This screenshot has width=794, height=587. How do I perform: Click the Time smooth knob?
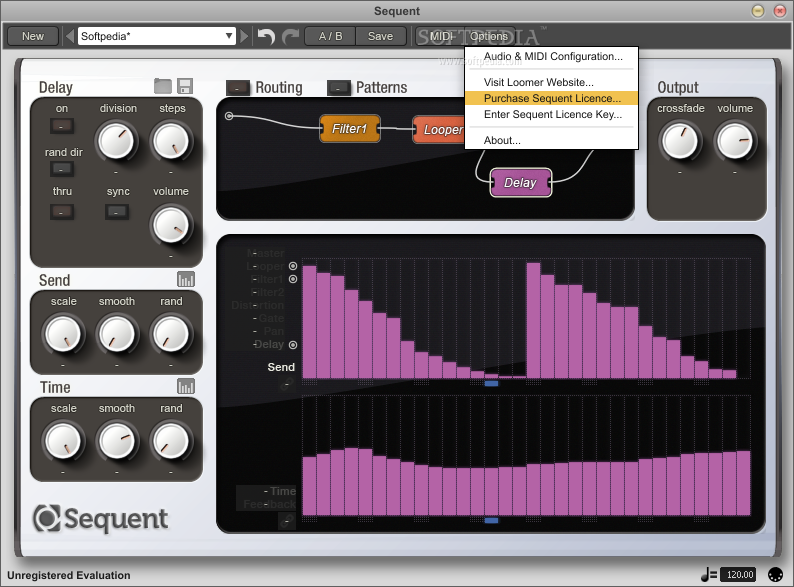(x=117, y=441)
